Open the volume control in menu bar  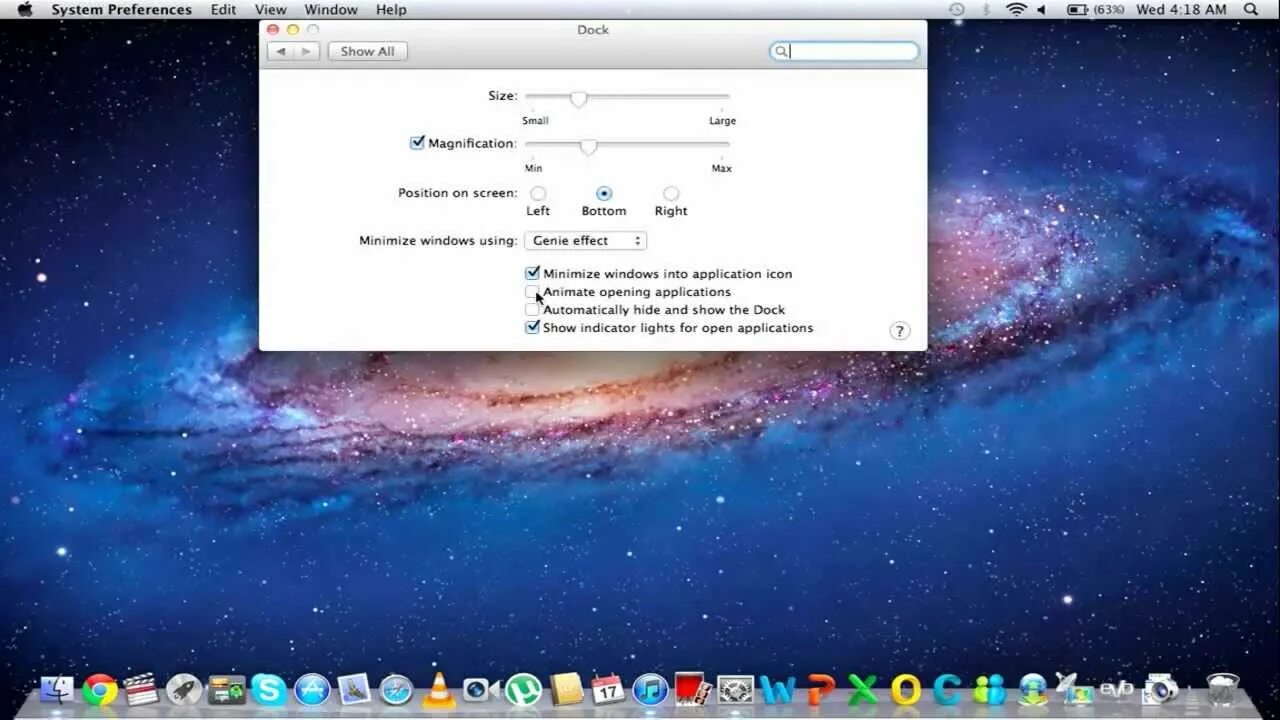1041,9
